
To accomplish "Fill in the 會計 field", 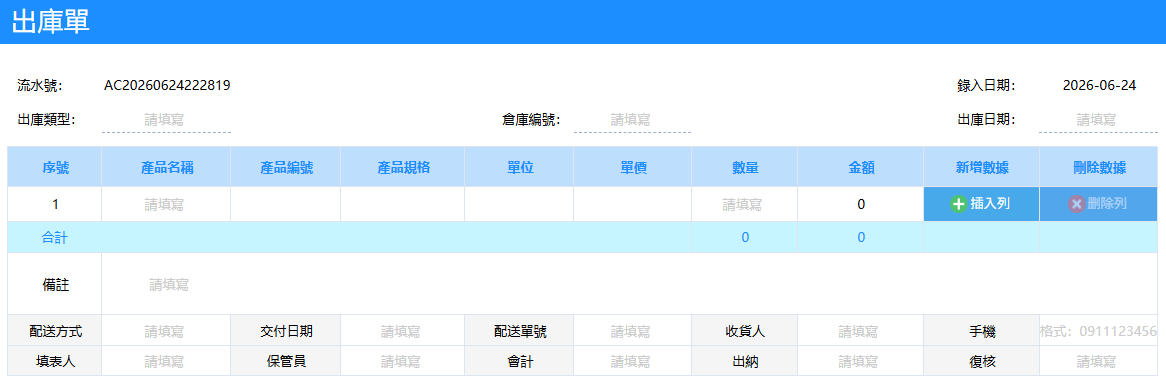I will coord(632,361).
